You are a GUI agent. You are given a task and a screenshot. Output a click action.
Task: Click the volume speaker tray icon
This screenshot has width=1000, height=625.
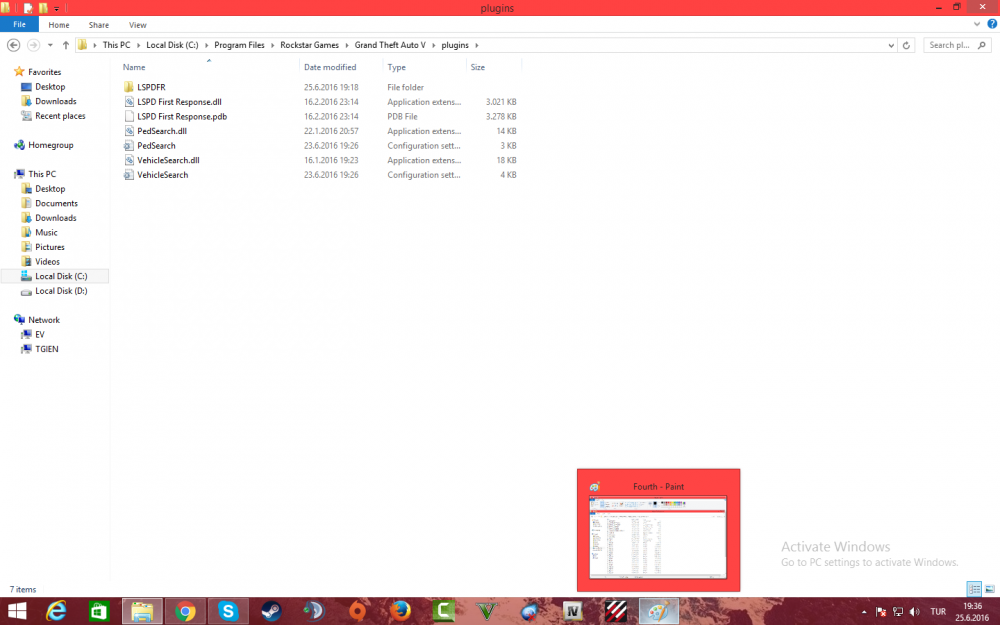point(915,612)
